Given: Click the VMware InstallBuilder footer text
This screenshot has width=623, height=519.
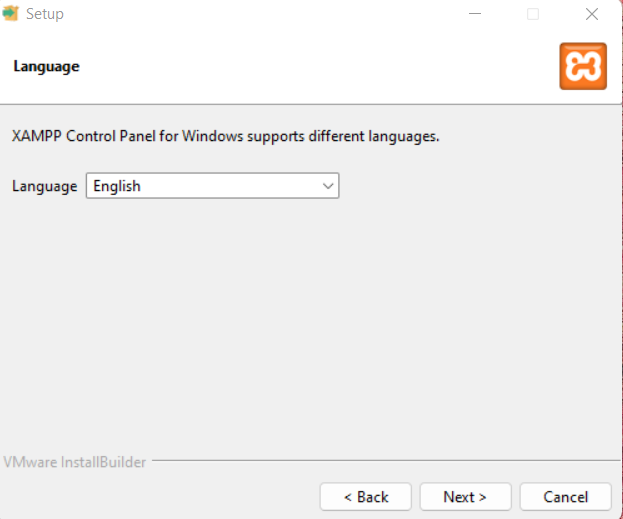Looking at the screenshot, I should [75, 462].
